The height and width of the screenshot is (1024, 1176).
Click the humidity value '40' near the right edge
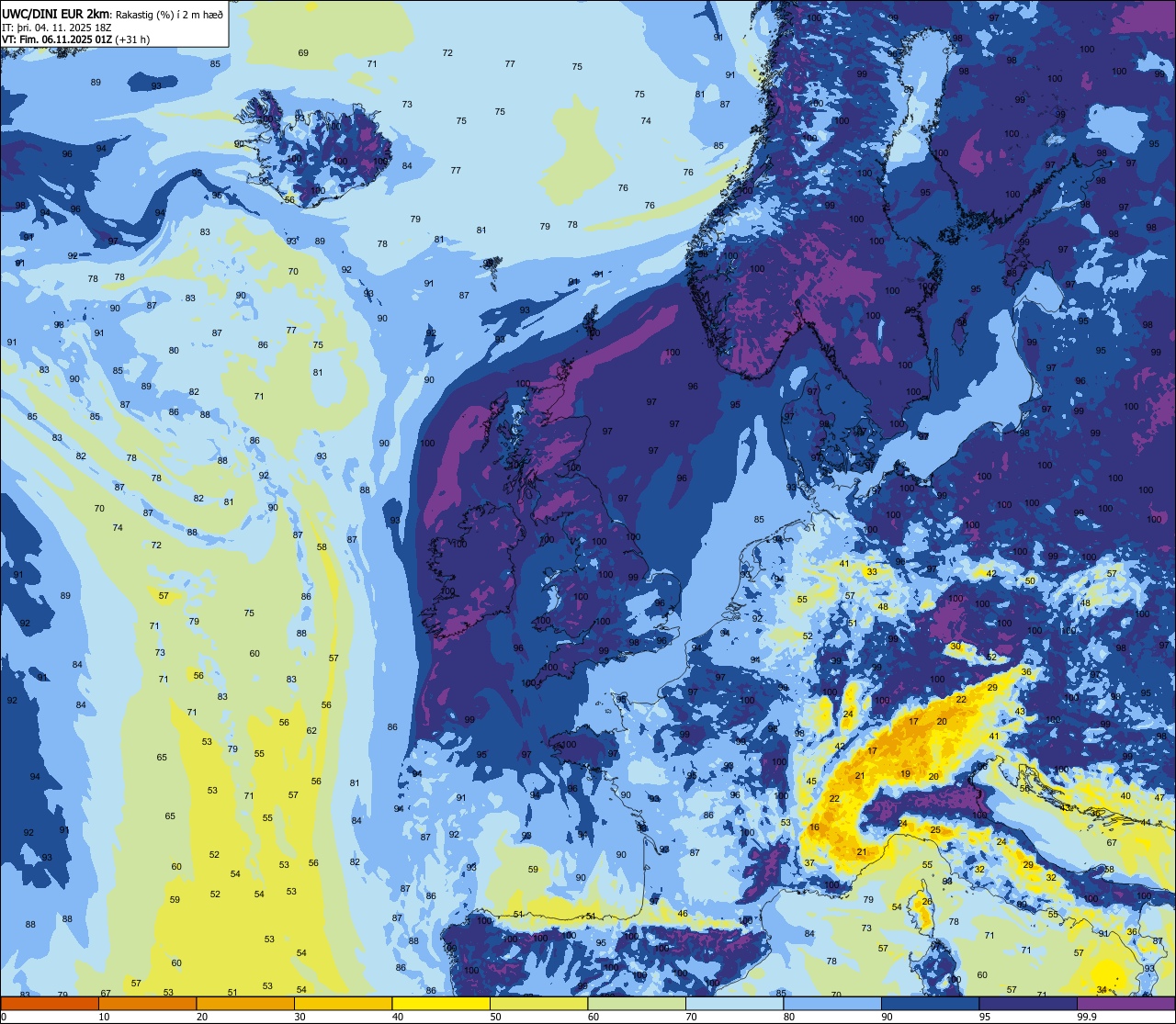click(1125, 795)
